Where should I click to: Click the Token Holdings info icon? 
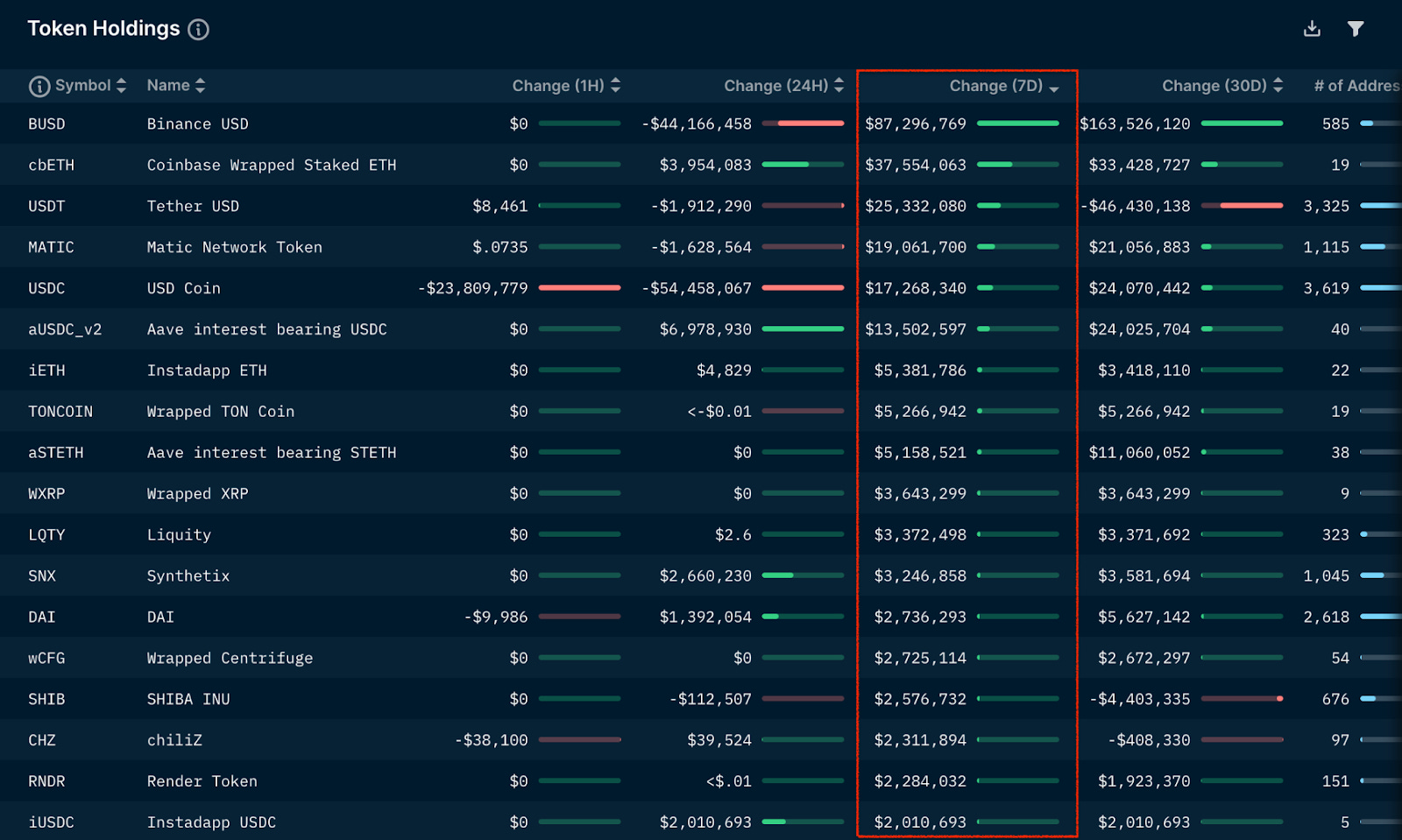tap(199, 30)
